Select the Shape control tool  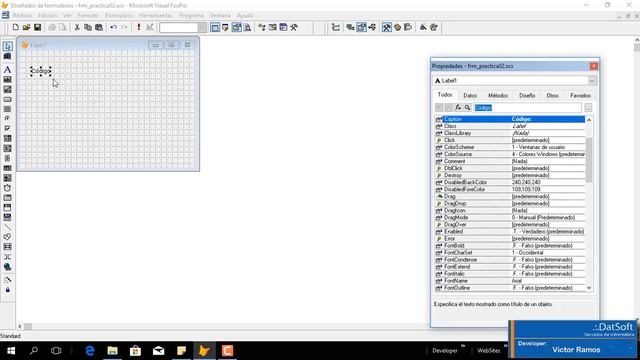coord(7,237)
